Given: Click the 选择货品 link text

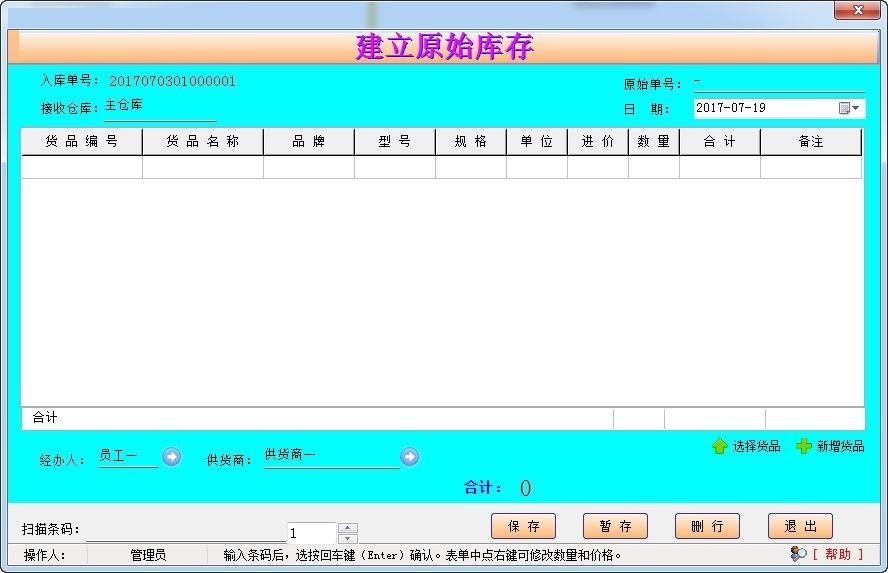Looking at the screenshot, I should coord(756,446).
